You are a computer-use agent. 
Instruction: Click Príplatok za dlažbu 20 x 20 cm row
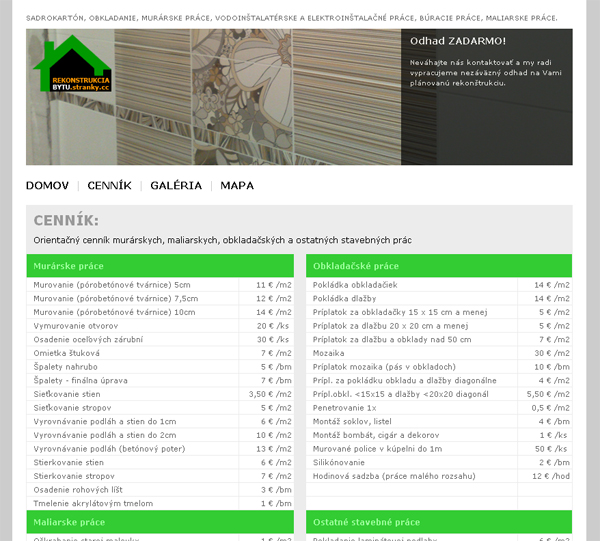pos(439,326)
